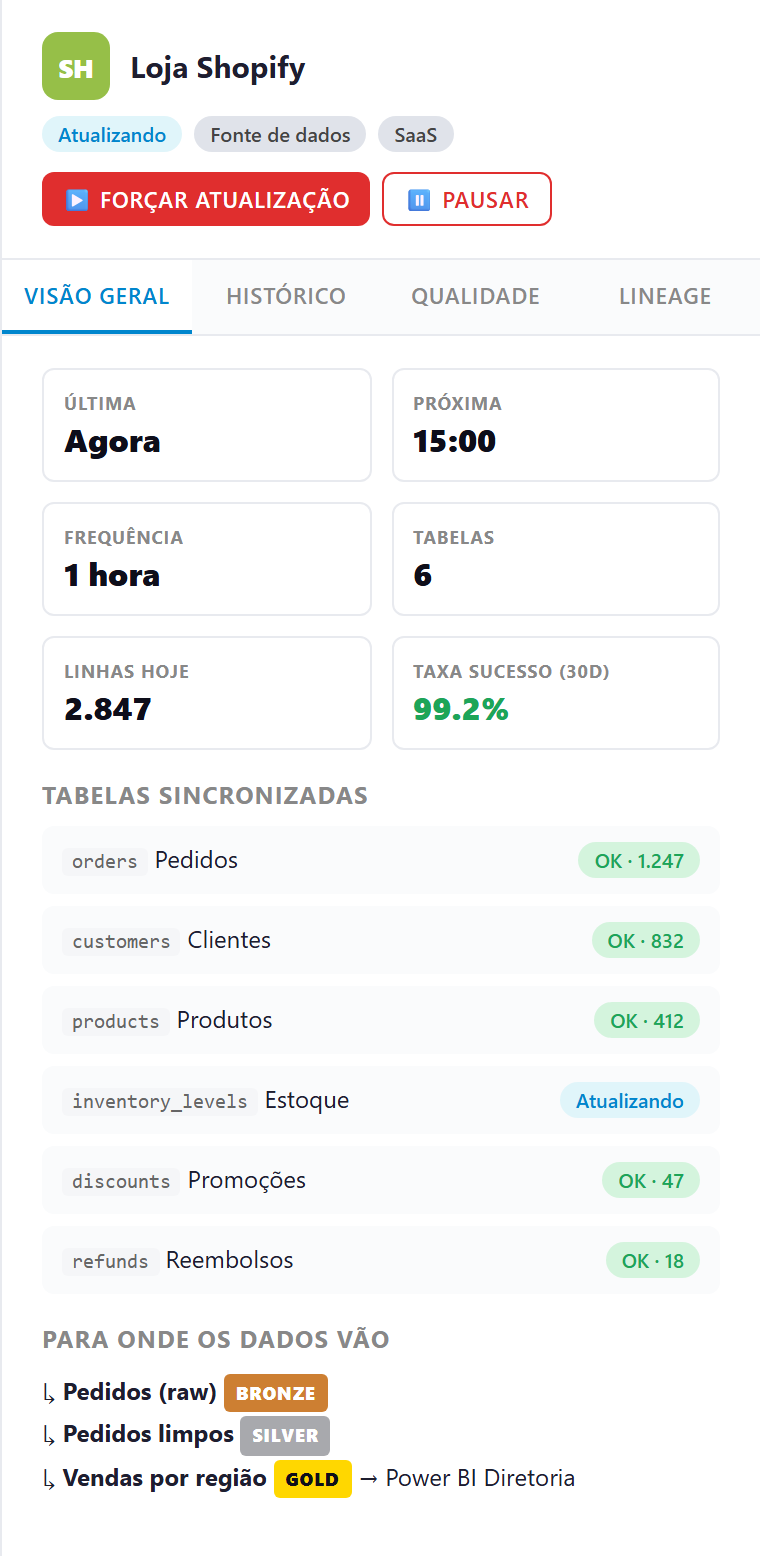
Task: Click the SaaS tag chip
Action: (x=416, y=135)
